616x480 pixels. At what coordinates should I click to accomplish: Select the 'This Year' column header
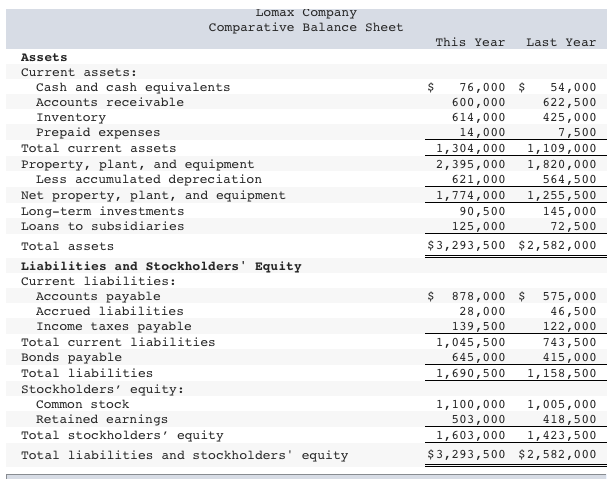tap(470, 42)
